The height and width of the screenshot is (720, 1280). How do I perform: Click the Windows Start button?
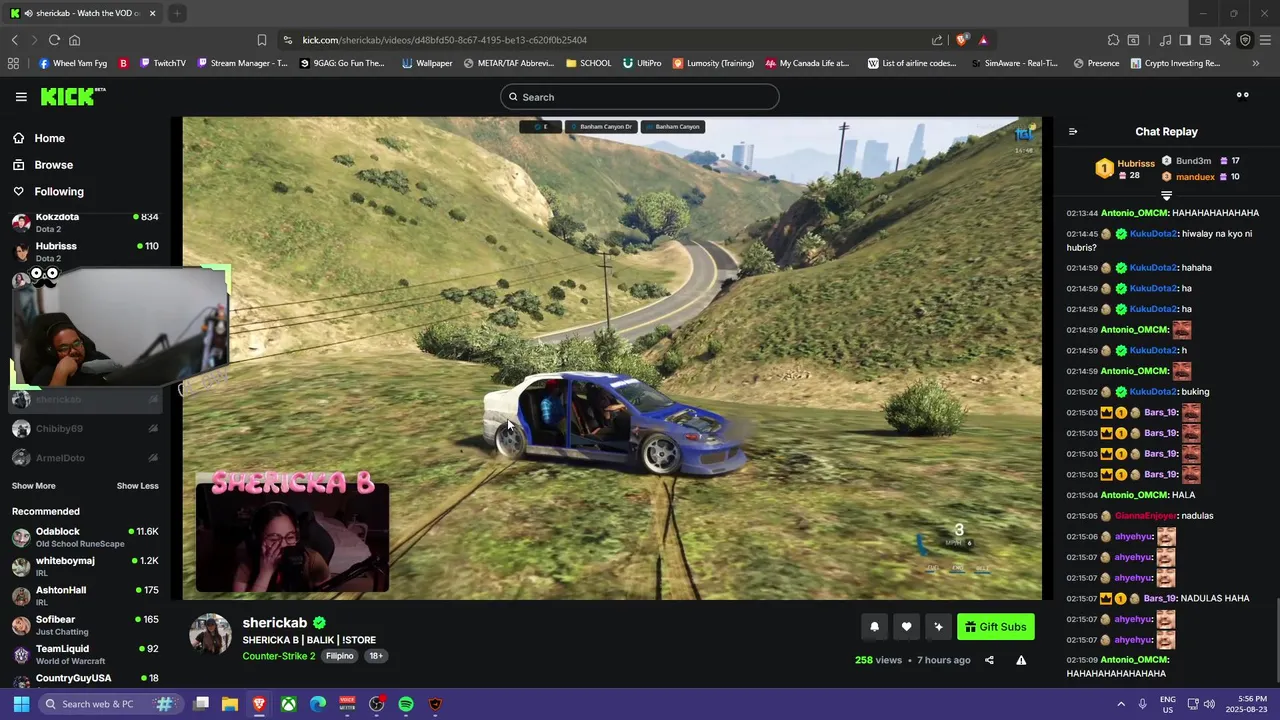pos(21,704)
